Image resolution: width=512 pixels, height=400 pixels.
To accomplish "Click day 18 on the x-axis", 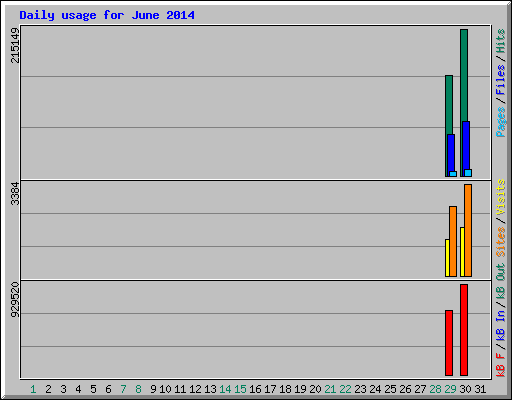I will point(285,389).
